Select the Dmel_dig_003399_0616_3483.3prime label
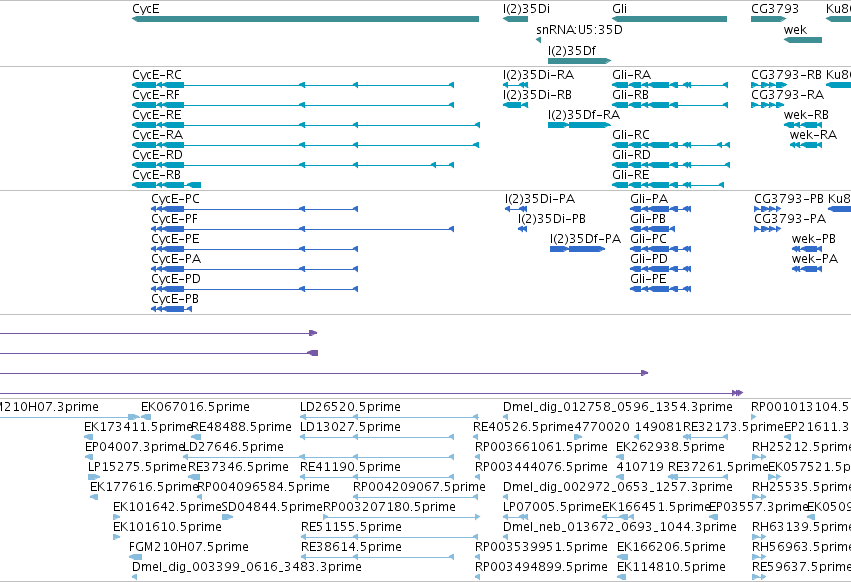This screenshot has height=582, width=851. (247, 567)
